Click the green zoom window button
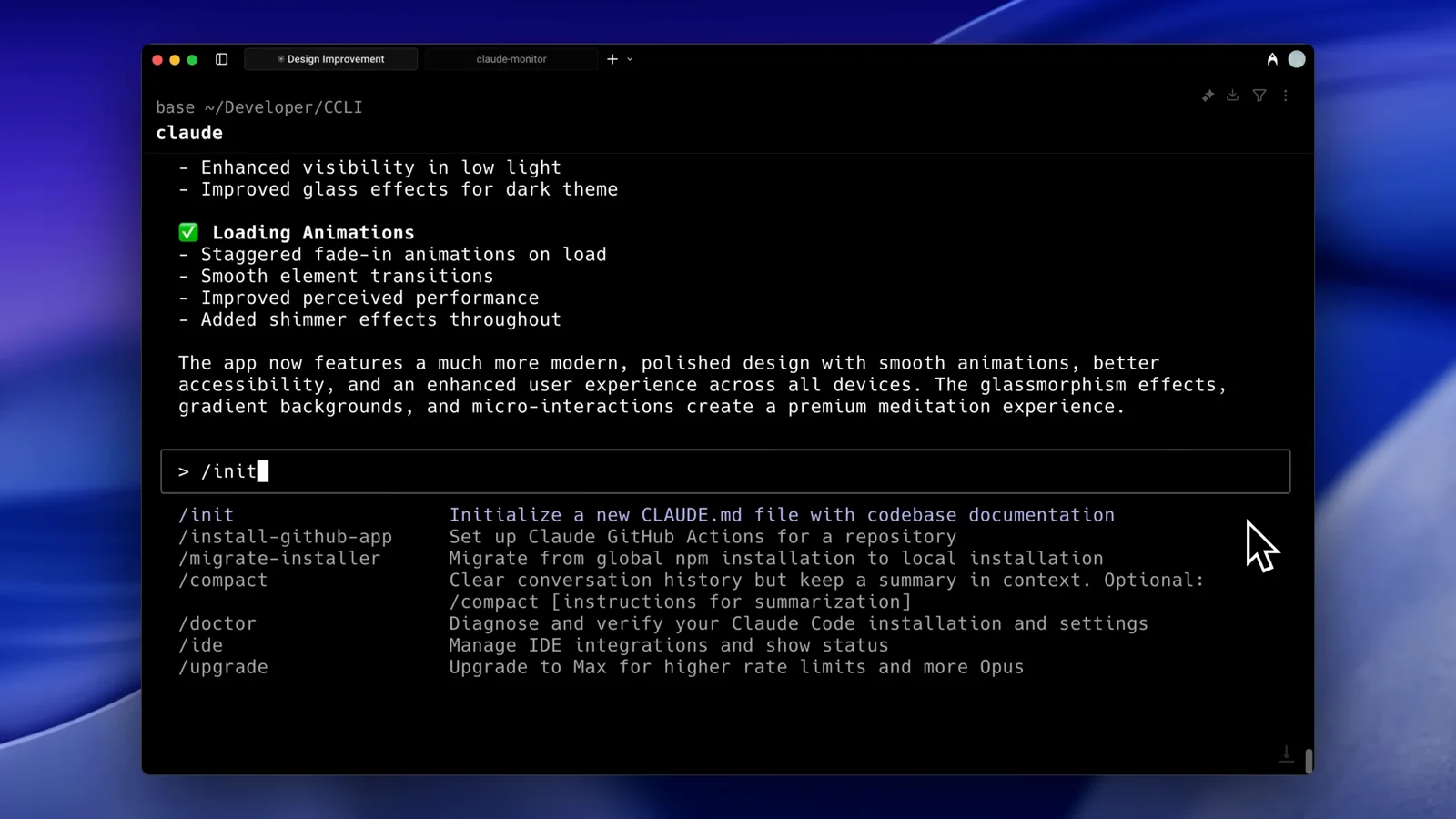Image resolution: width=1456 pixels, height=819 pixels. coord(192,60)
